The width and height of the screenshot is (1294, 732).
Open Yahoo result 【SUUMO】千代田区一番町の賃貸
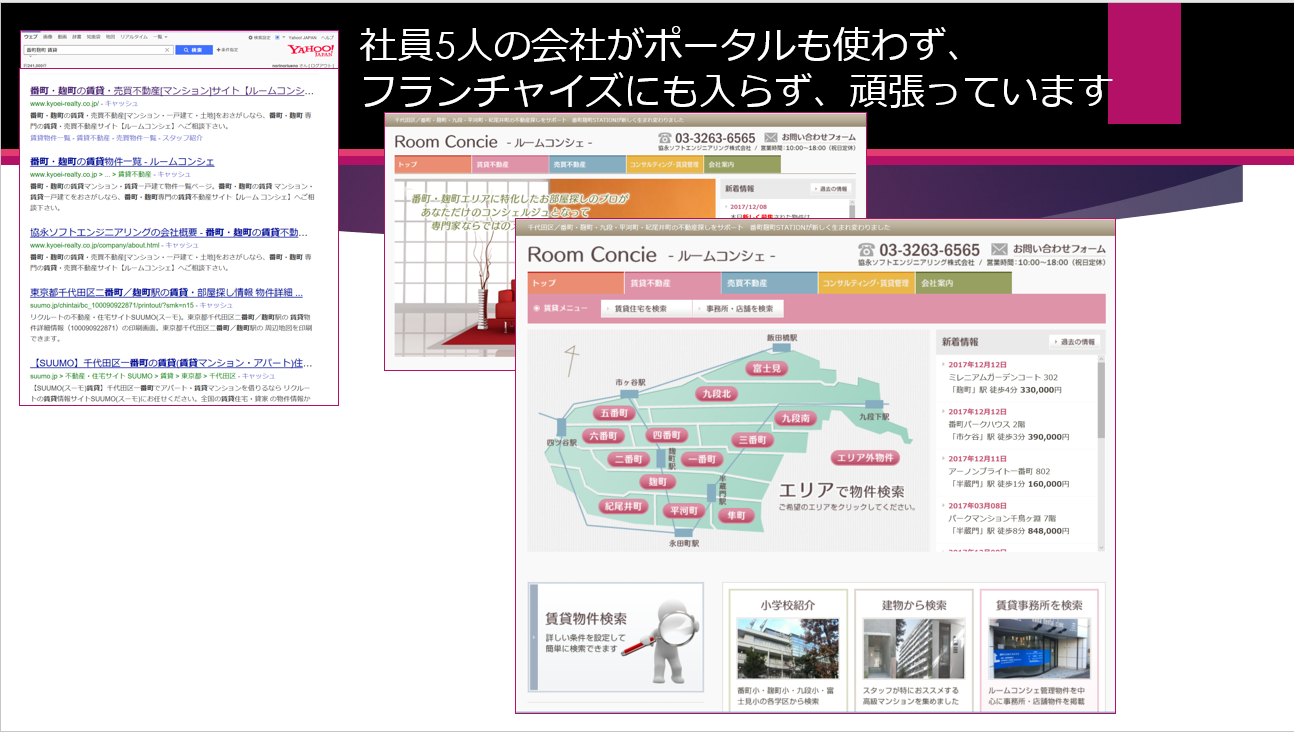coord(171,363)
